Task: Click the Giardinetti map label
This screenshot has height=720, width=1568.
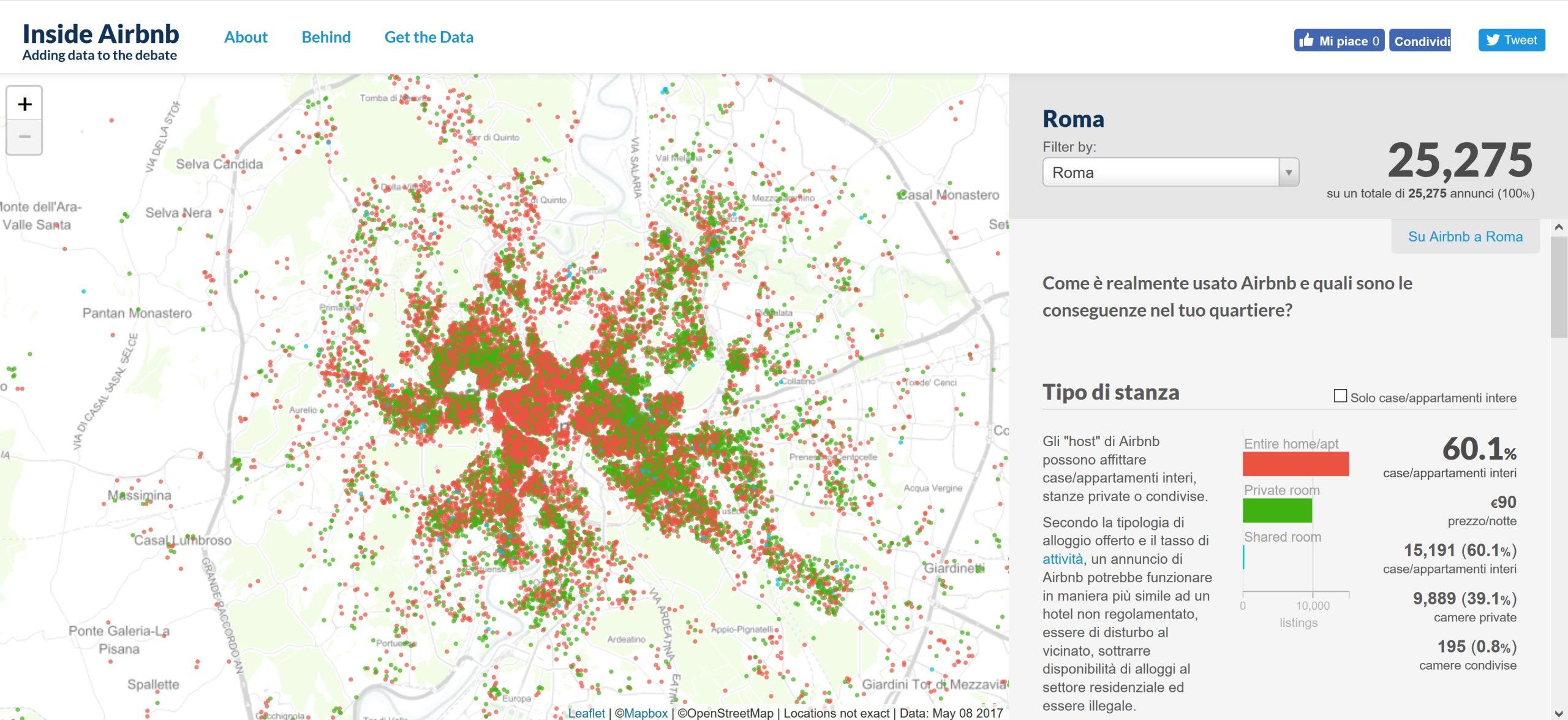Action: [954, 569]
